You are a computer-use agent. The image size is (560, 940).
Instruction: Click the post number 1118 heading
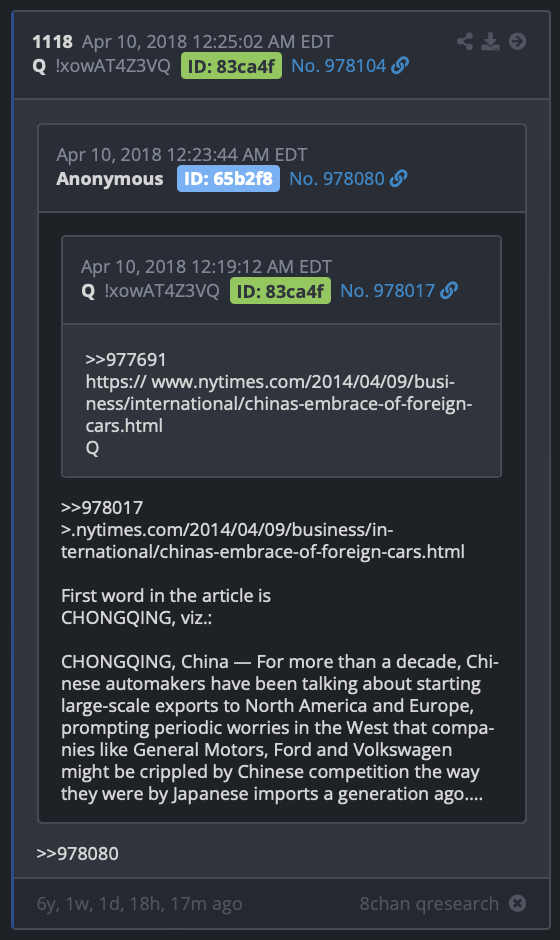(x=53, y=42)
